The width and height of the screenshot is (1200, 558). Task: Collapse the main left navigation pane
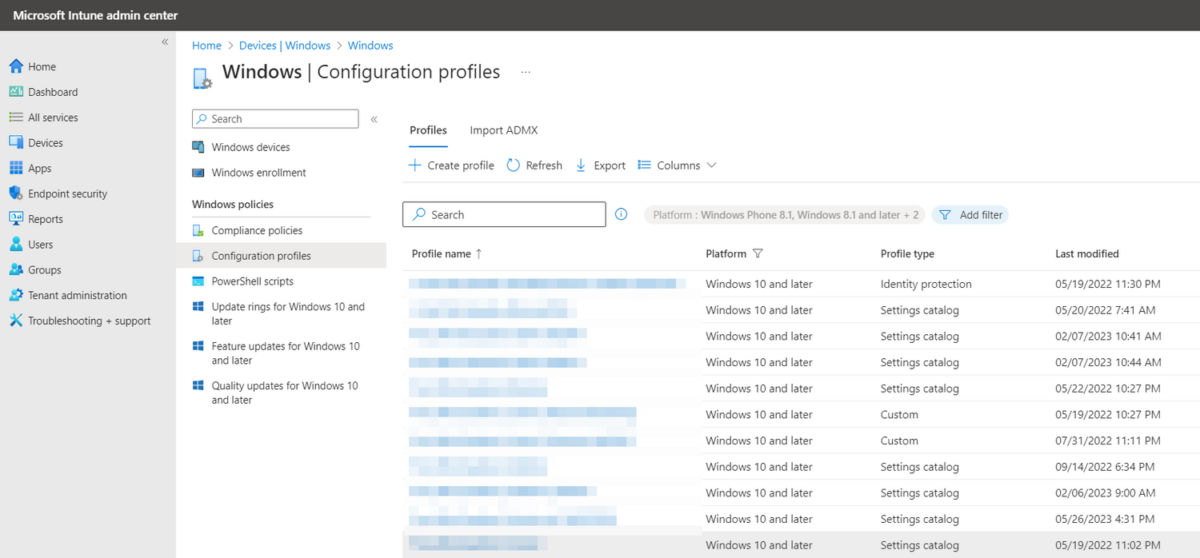(165, 42)
